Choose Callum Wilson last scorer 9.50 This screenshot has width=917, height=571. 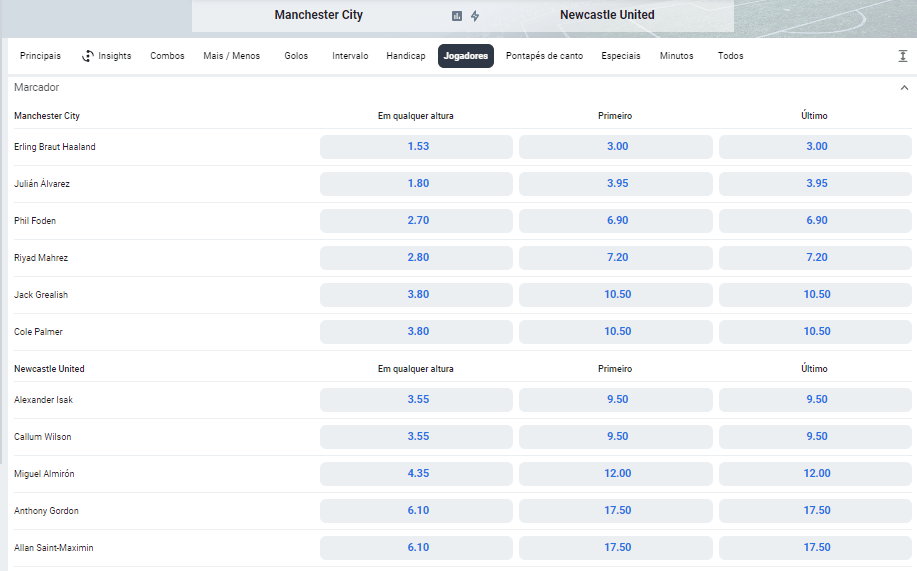pyautogui.click(x=815, y=436)
